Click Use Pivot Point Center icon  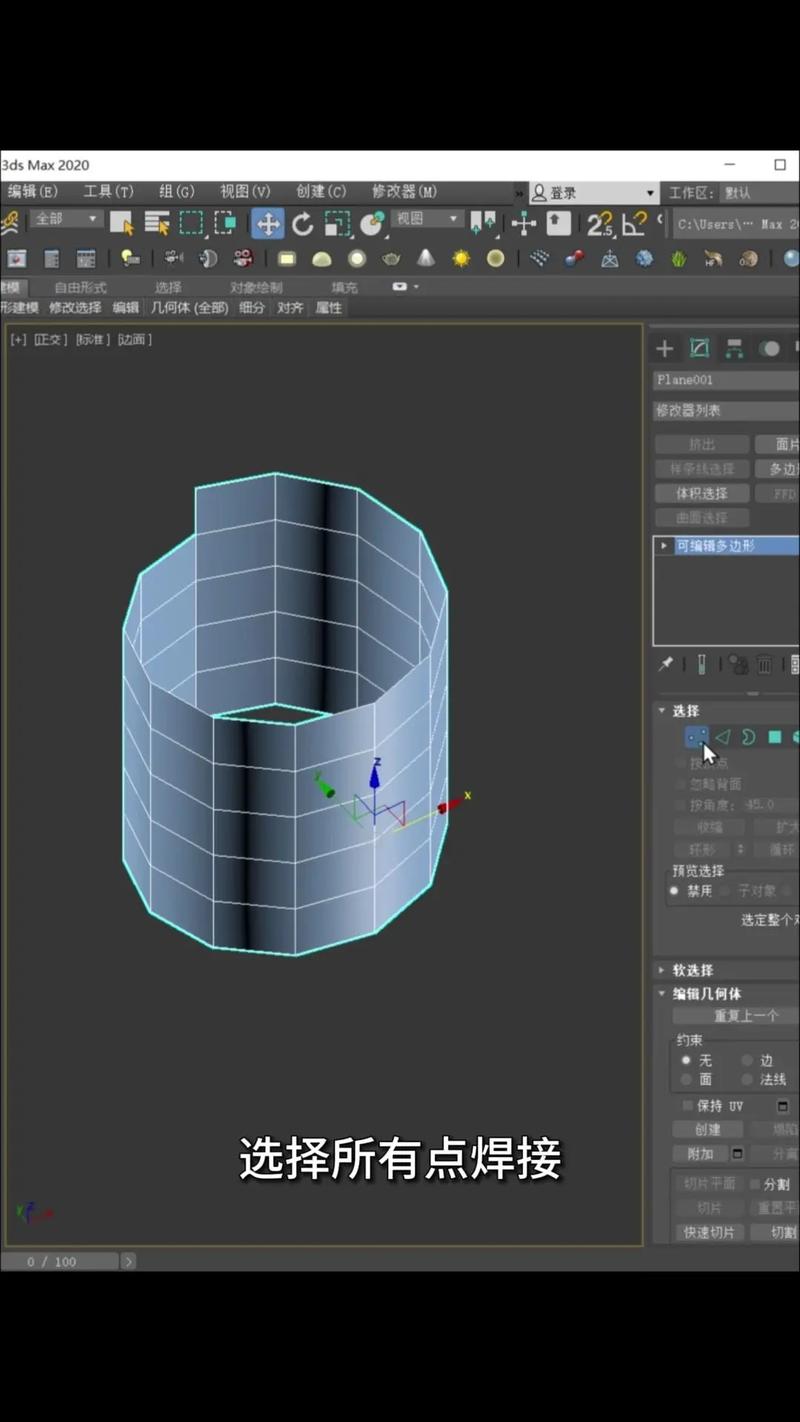click(x=483, y=223)
